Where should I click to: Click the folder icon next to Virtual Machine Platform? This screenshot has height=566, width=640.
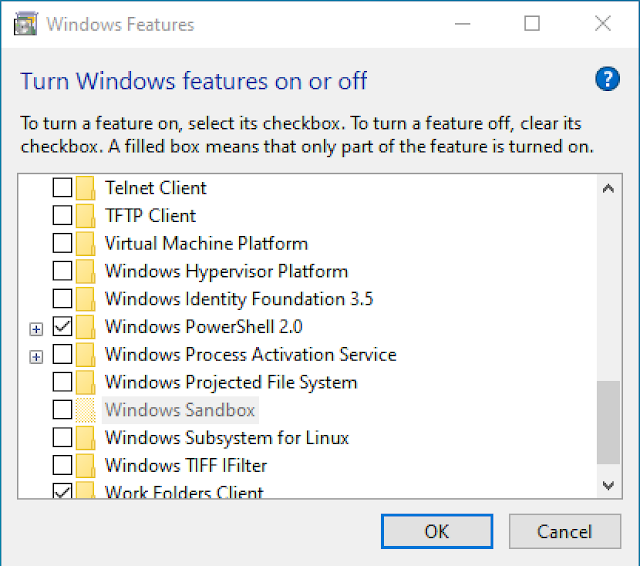pos(86,243)
